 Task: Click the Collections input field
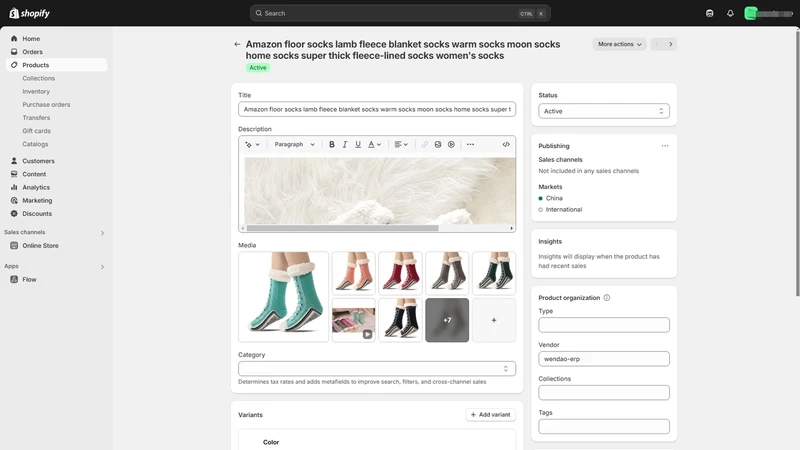[x=604, y=393]
